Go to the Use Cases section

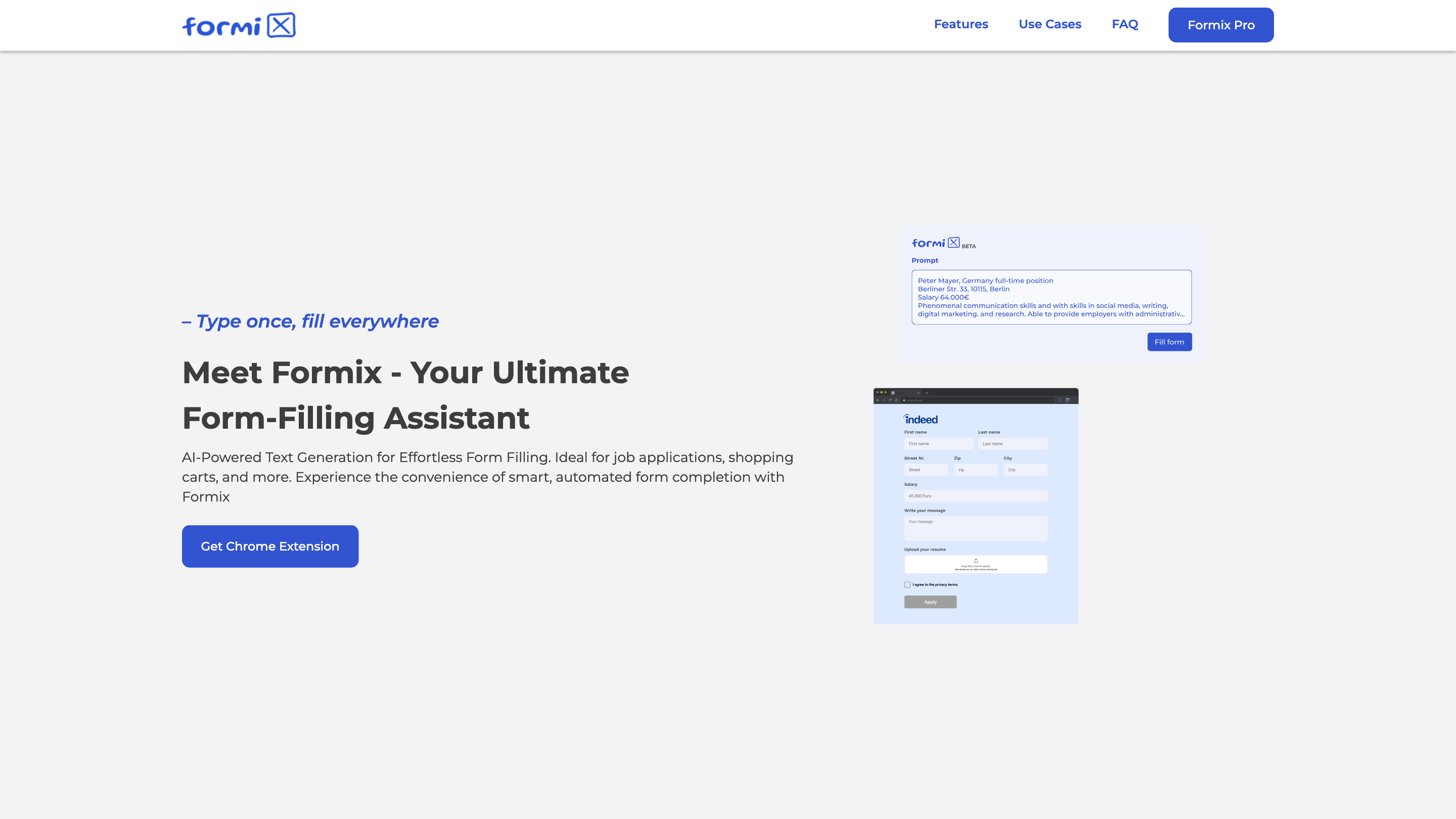1050,24
